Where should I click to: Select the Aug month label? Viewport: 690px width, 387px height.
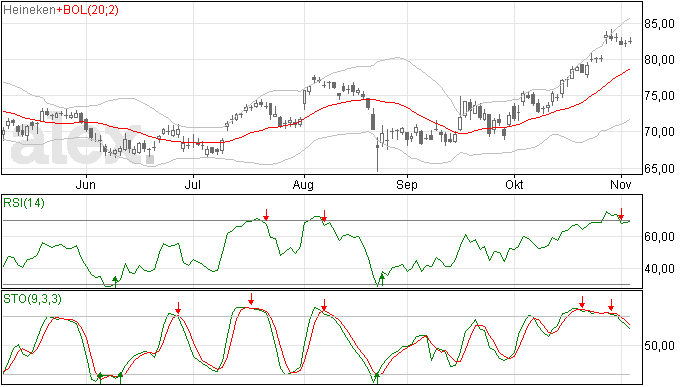click(303, 184)
